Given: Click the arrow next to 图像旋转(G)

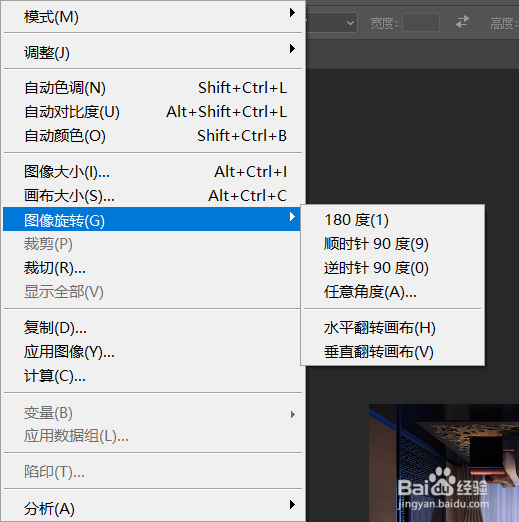Looking at the screenshot, I should [x=292, y=217].
